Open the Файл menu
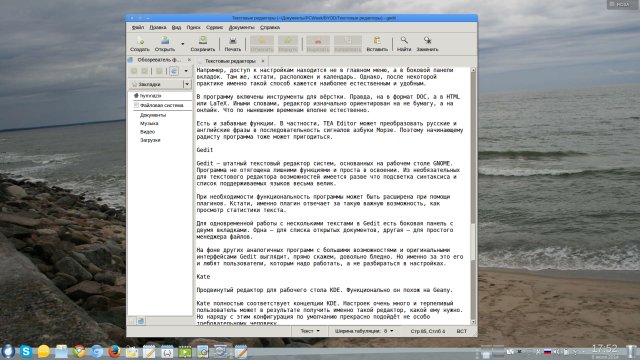 pos(138,27)
